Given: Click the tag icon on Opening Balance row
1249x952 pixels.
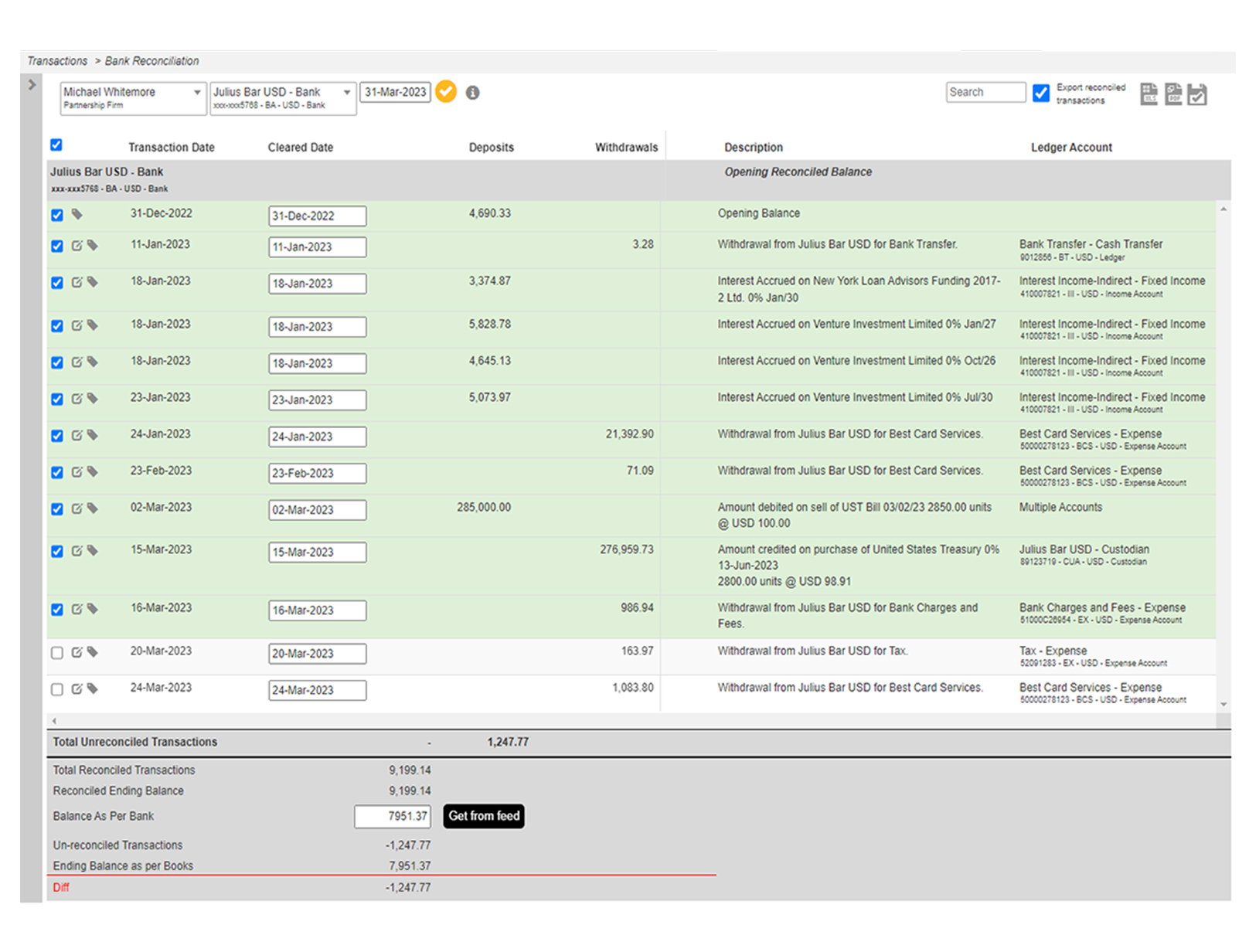Looking at the screenshot, I should pos(77,214).
